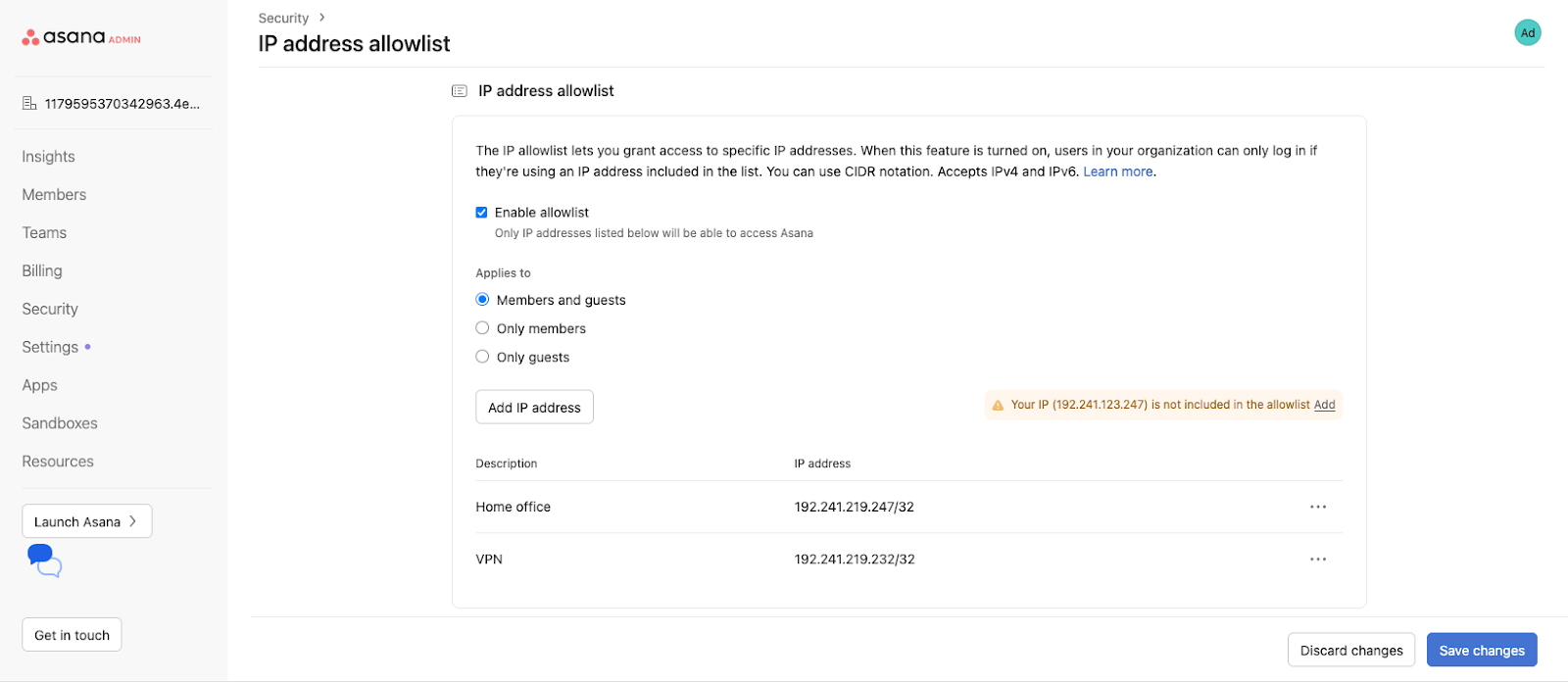The height and width of the screenshot is (682, 1568).
Task: Open the Security section in the sidebar
Action: click(x=49, y=308)
